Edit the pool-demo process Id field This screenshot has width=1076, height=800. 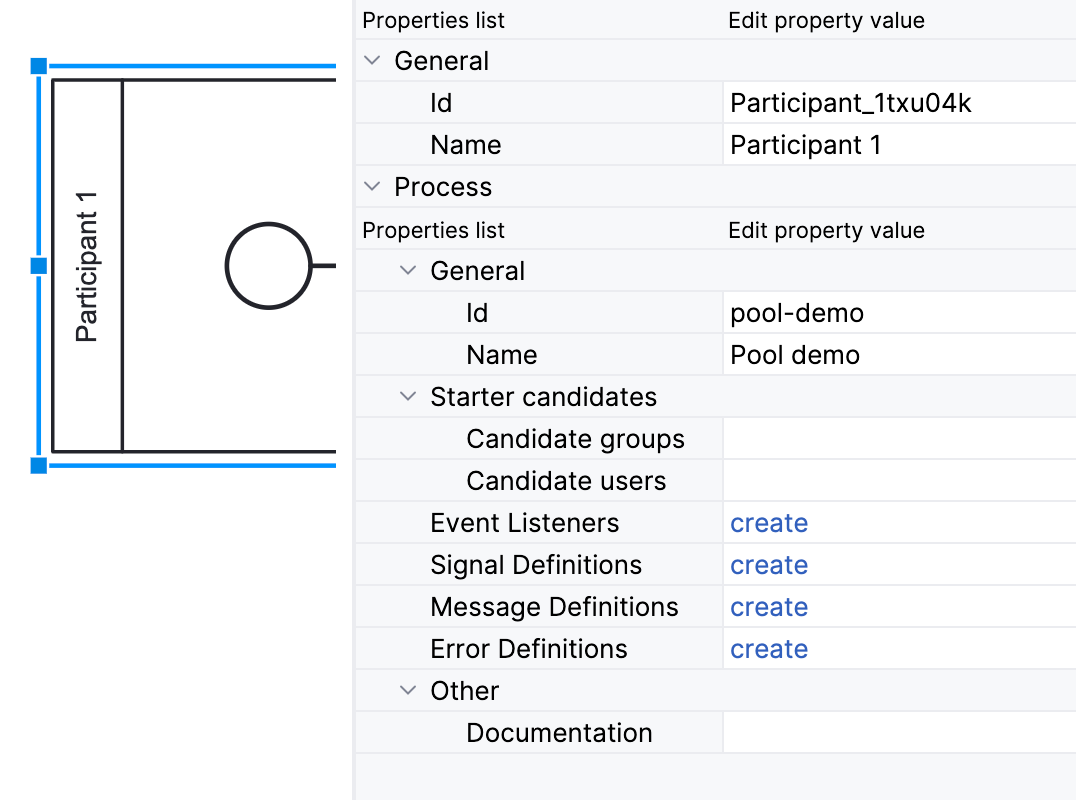[x=898, y=313]
